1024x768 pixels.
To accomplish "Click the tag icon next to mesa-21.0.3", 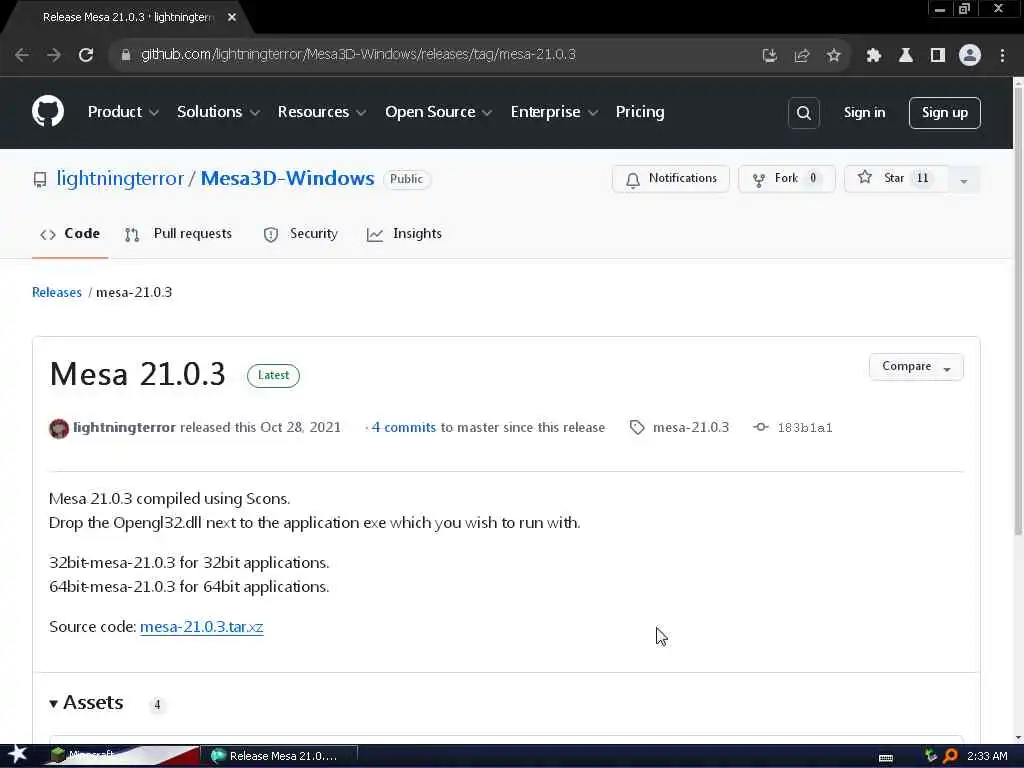I will click(x=637, y=428).
